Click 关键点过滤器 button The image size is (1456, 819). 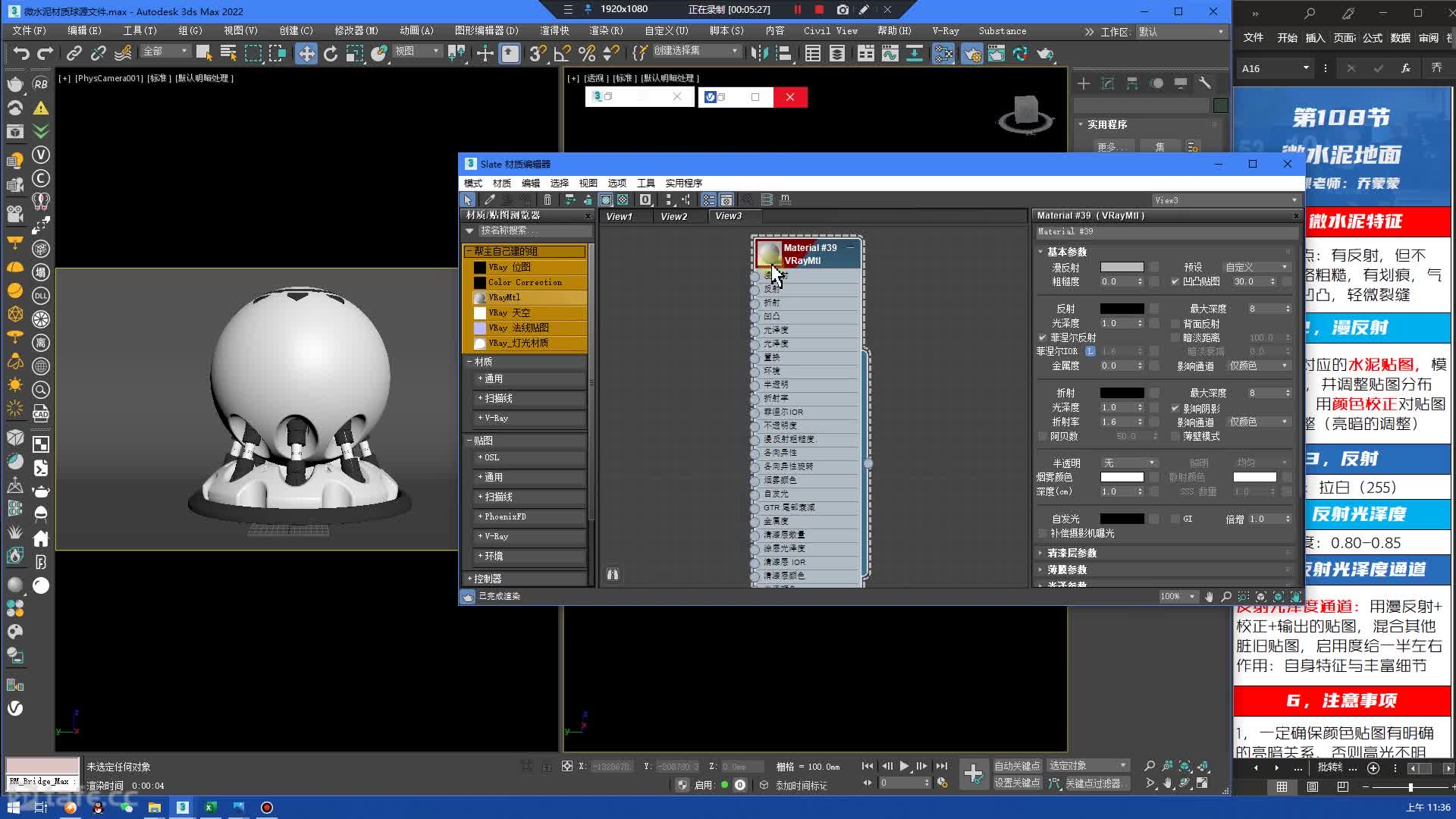pos(1093,783)
